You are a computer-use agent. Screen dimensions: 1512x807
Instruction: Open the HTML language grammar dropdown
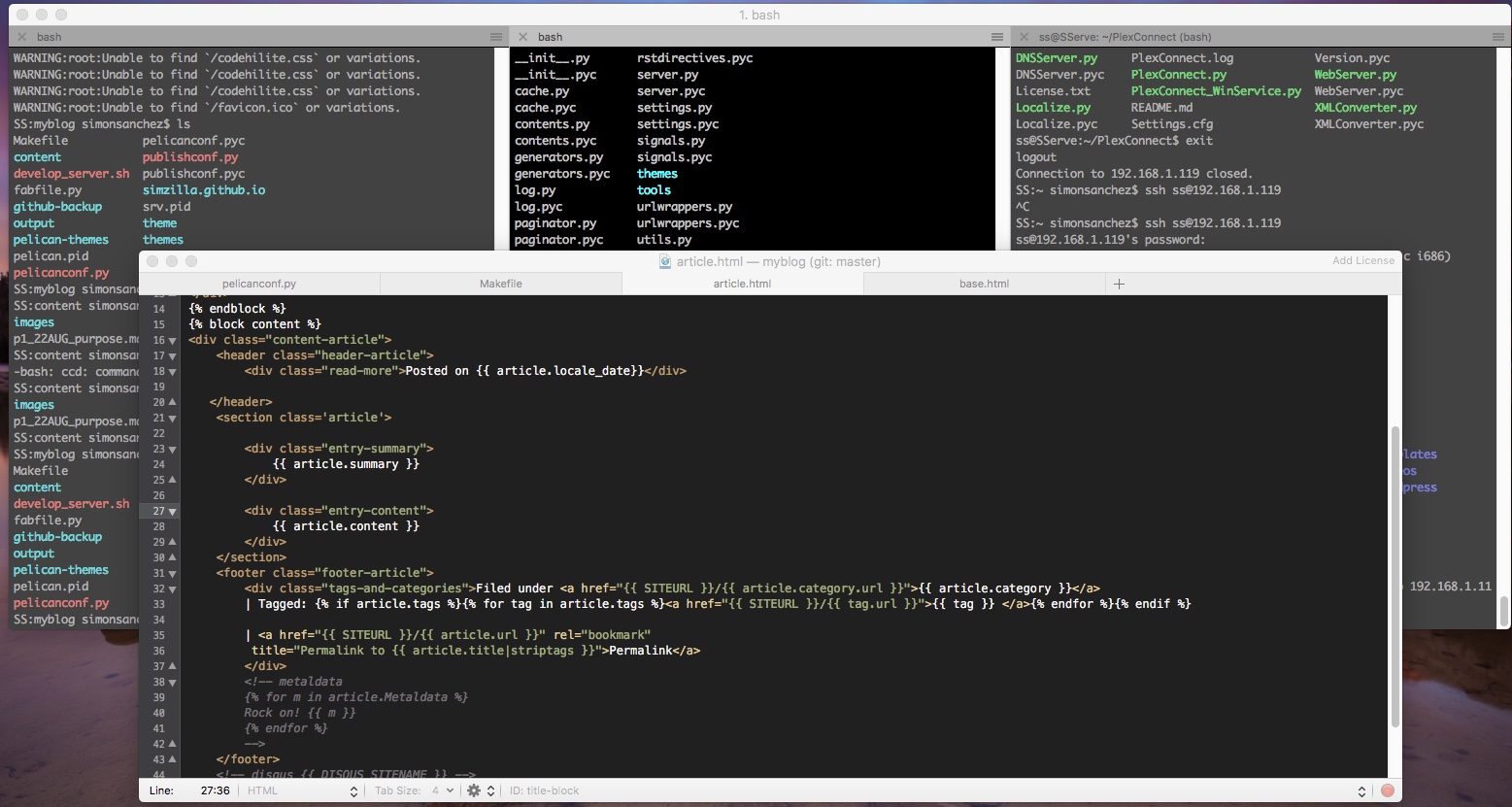(301, 790)
